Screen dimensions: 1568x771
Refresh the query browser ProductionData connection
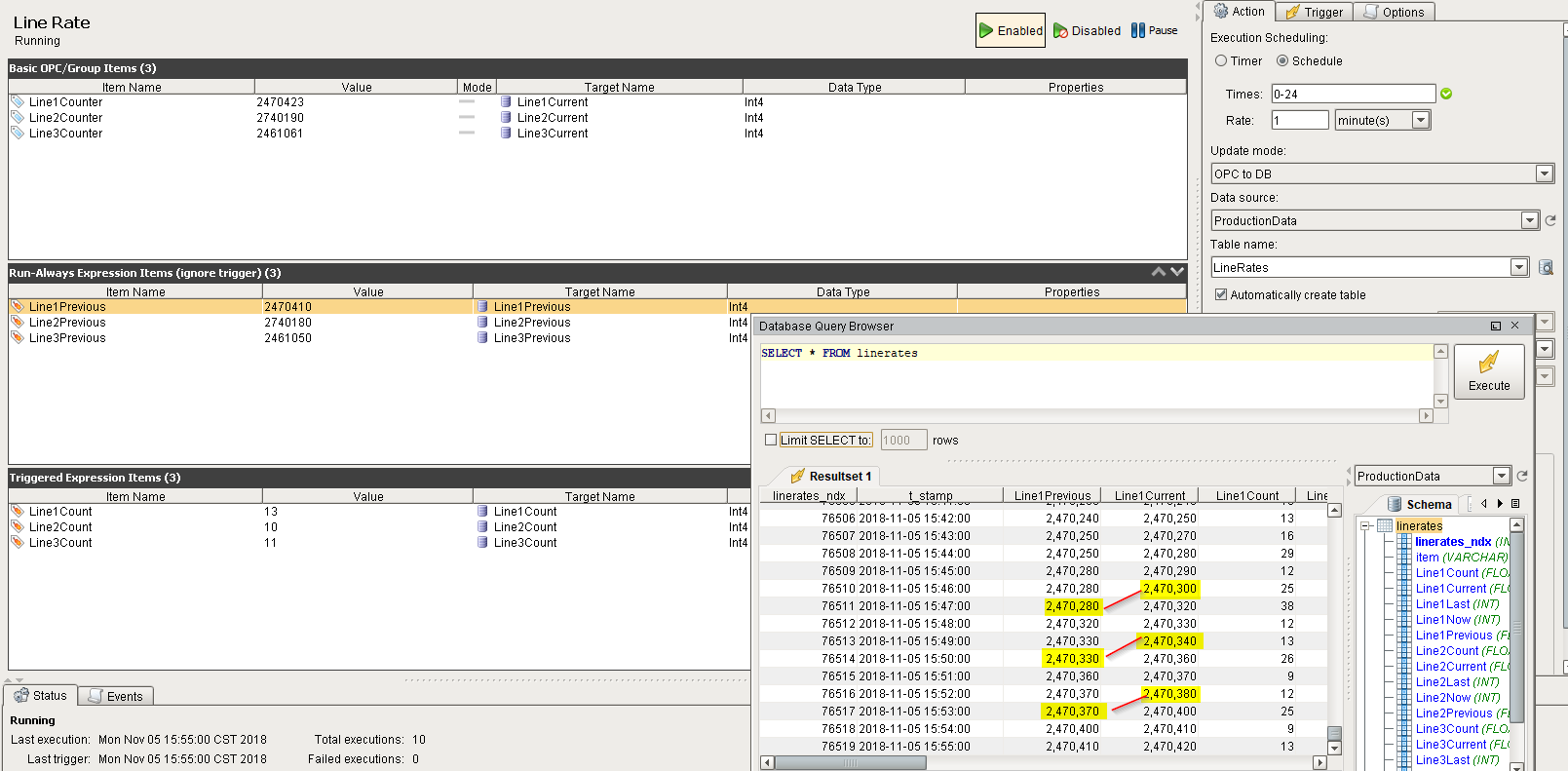[x=1522, y=477]
